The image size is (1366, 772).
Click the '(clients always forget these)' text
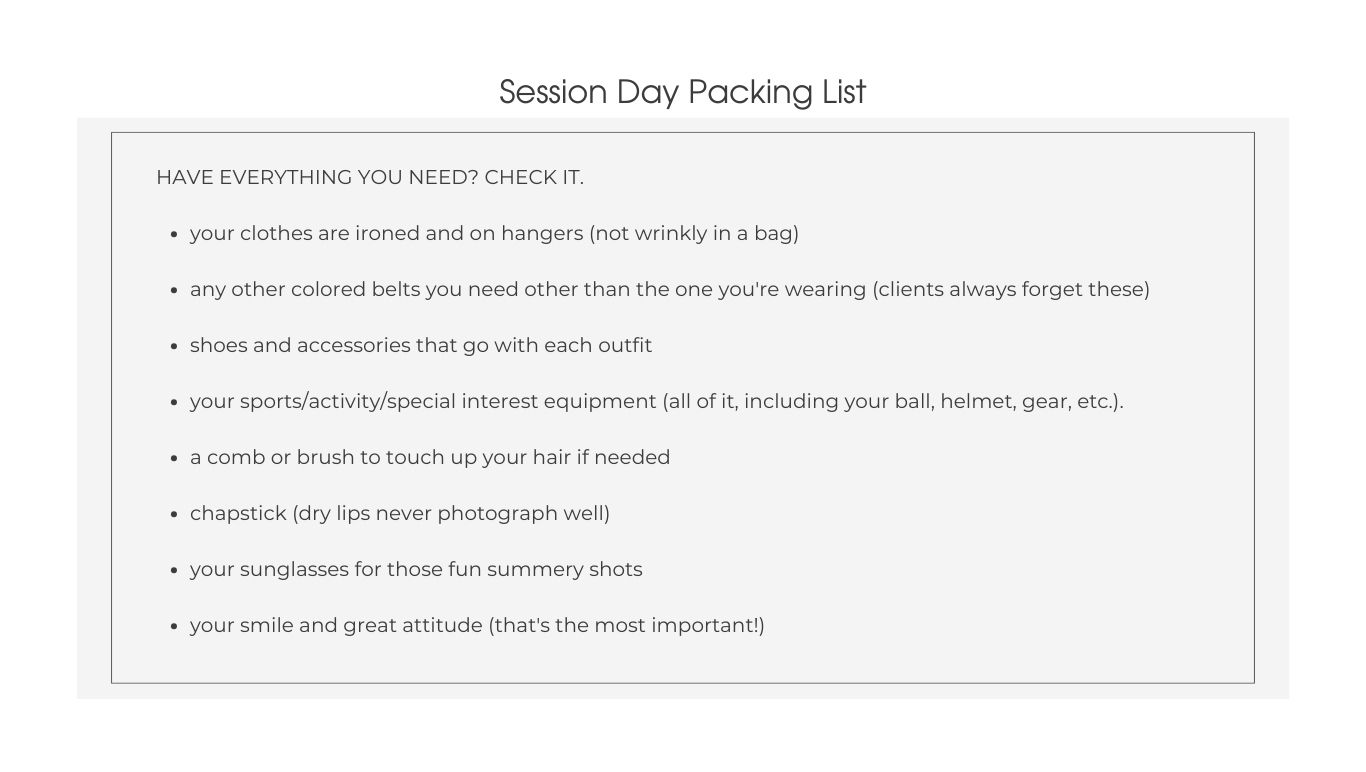(1011, 289)
